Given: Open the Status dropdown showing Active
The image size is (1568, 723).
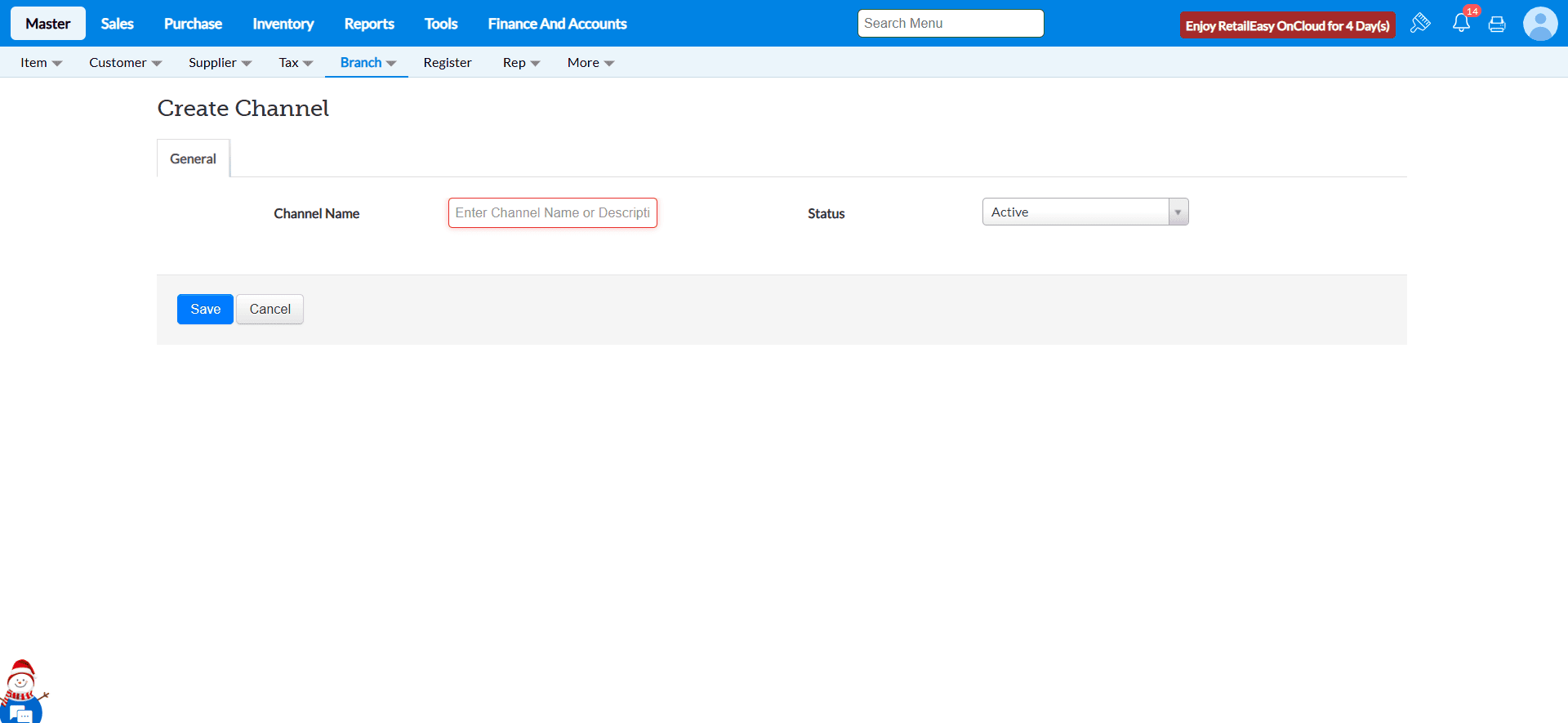Looking at the screenshot, I should 1085,212.
